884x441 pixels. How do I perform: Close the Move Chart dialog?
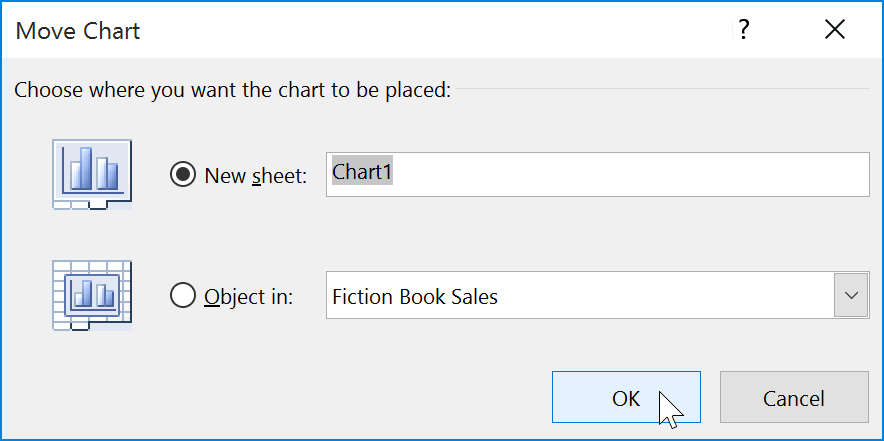[x=835, y=31]
